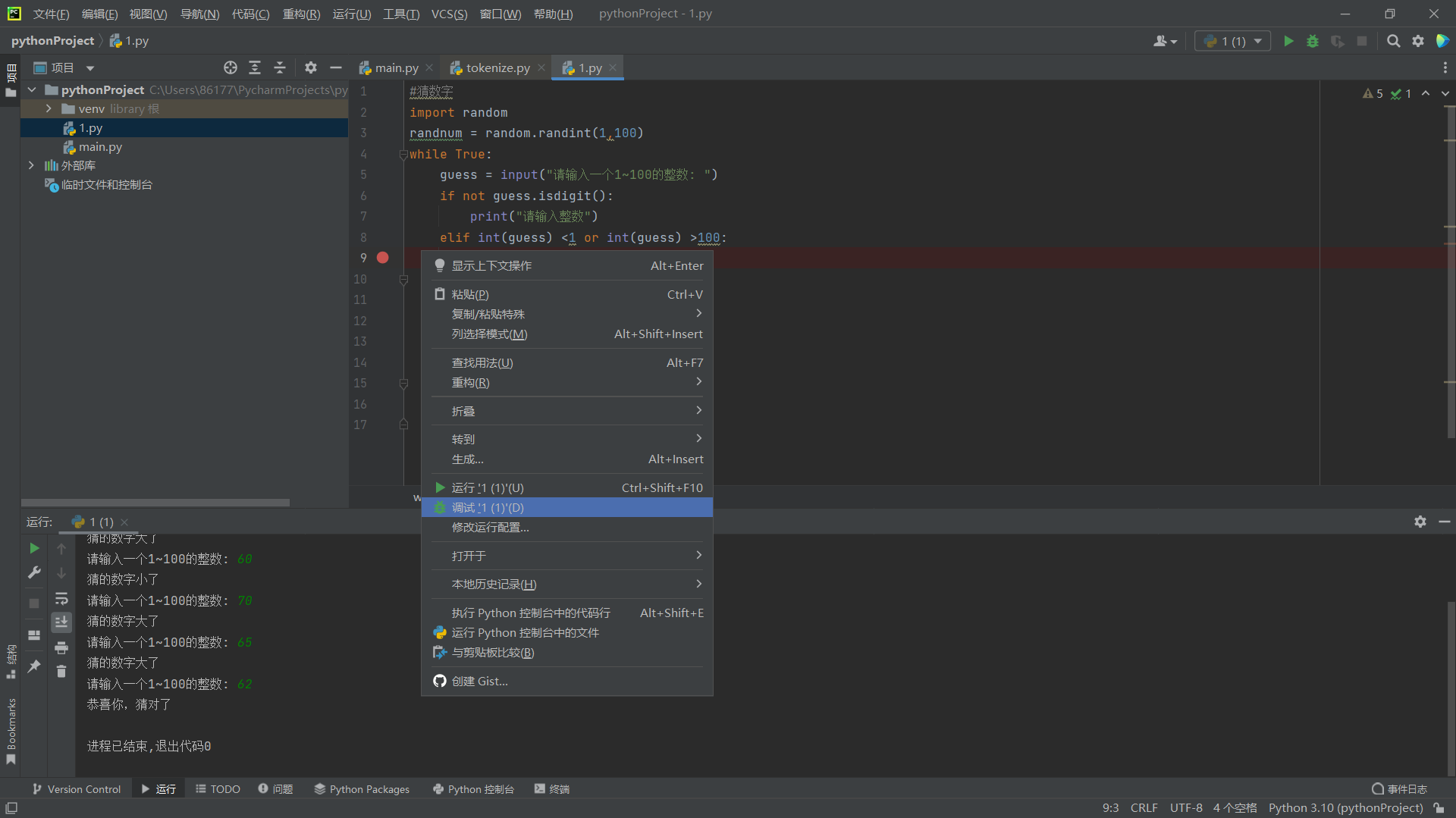Screen dimensions: 1456x818
Task: Open the 终端 terminal window
Action: click(552, 789)
